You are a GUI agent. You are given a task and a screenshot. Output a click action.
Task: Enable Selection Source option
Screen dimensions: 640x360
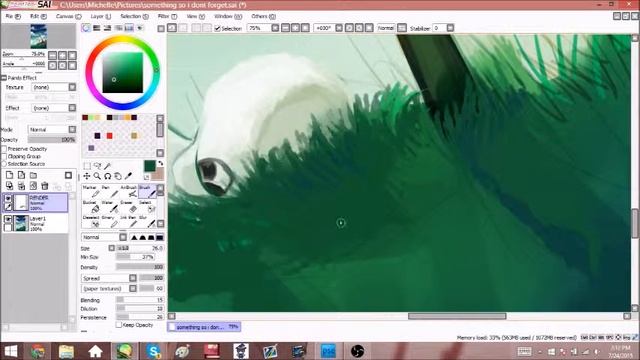click(x=4, y=164)
